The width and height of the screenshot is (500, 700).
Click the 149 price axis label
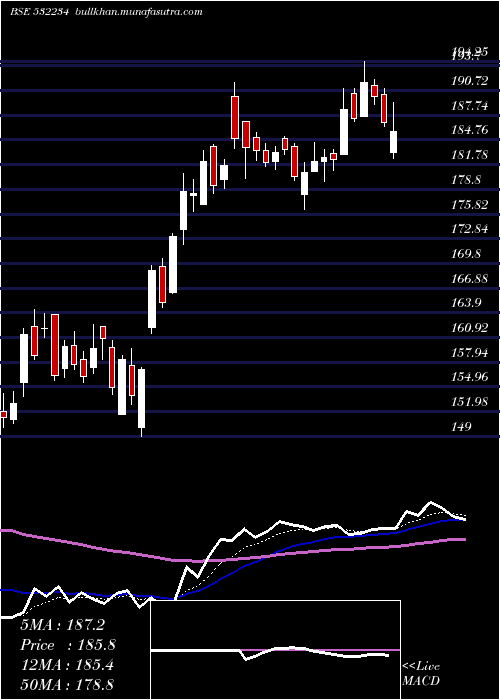pyautogui.click(x=461, y=427)
